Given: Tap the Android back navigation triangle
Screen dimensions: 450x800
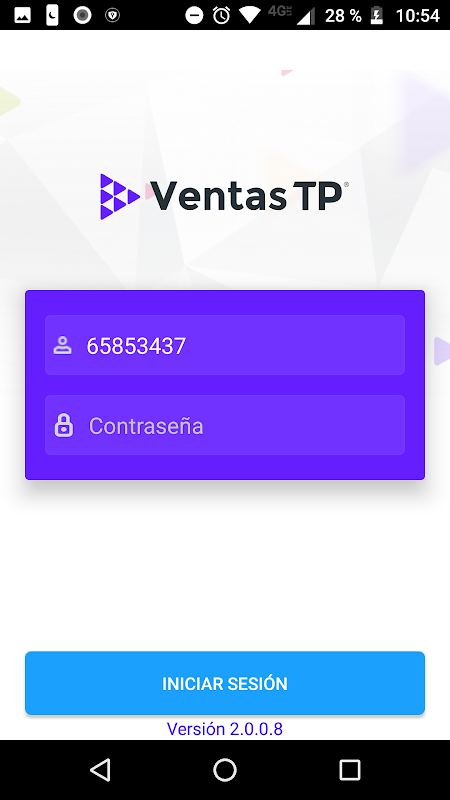Looking at the screenshot, I should tap(100, 769).
